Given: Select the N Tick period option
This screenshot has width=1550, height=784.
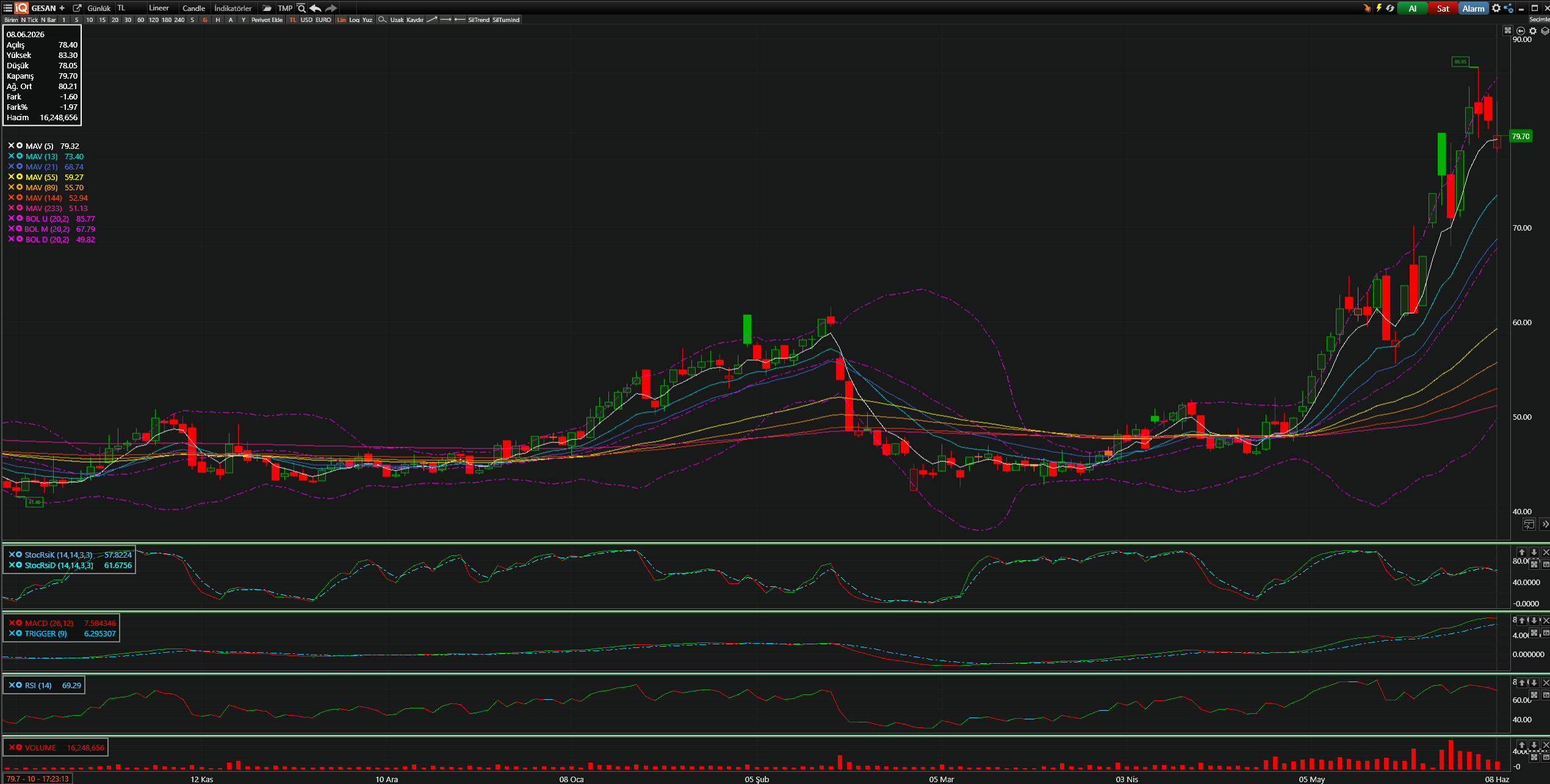Looking at the screenshot, I should tap(29, 20).
